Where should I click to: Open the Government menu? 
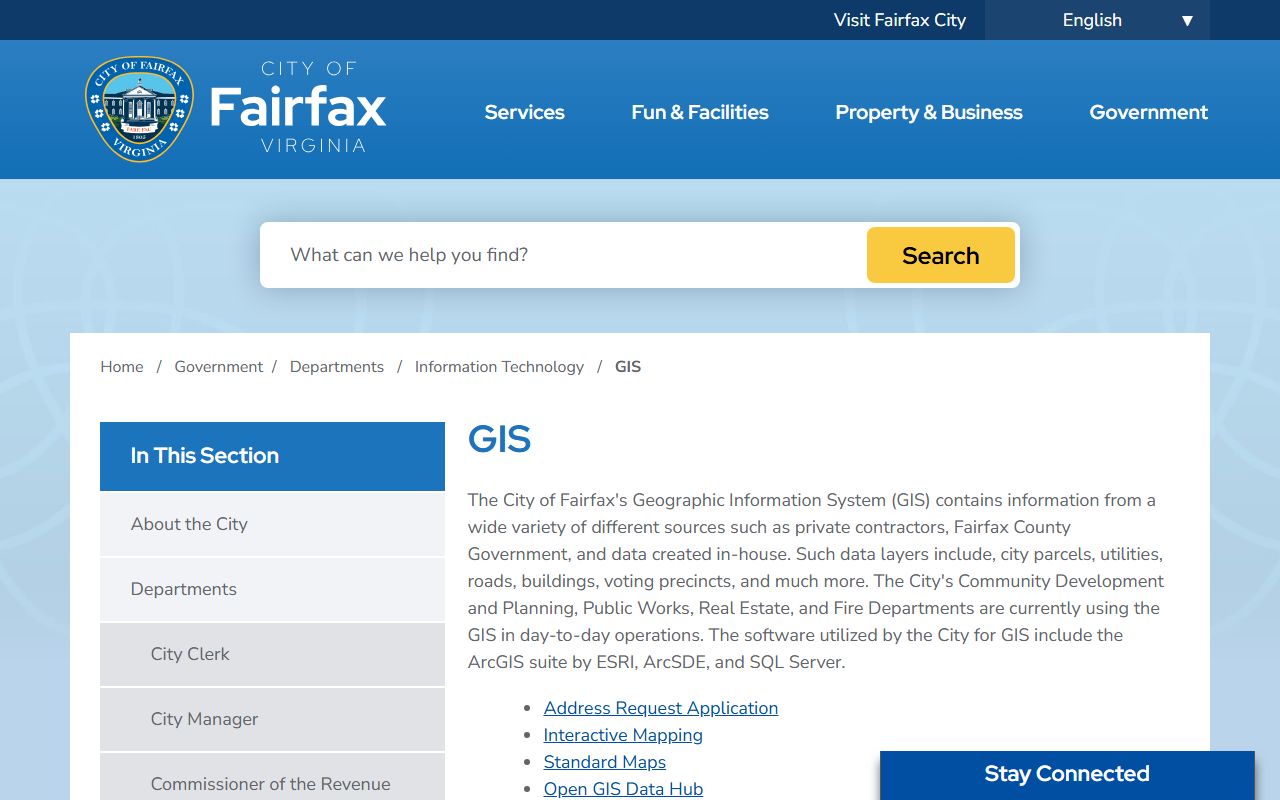click(x=1149, y=112)
